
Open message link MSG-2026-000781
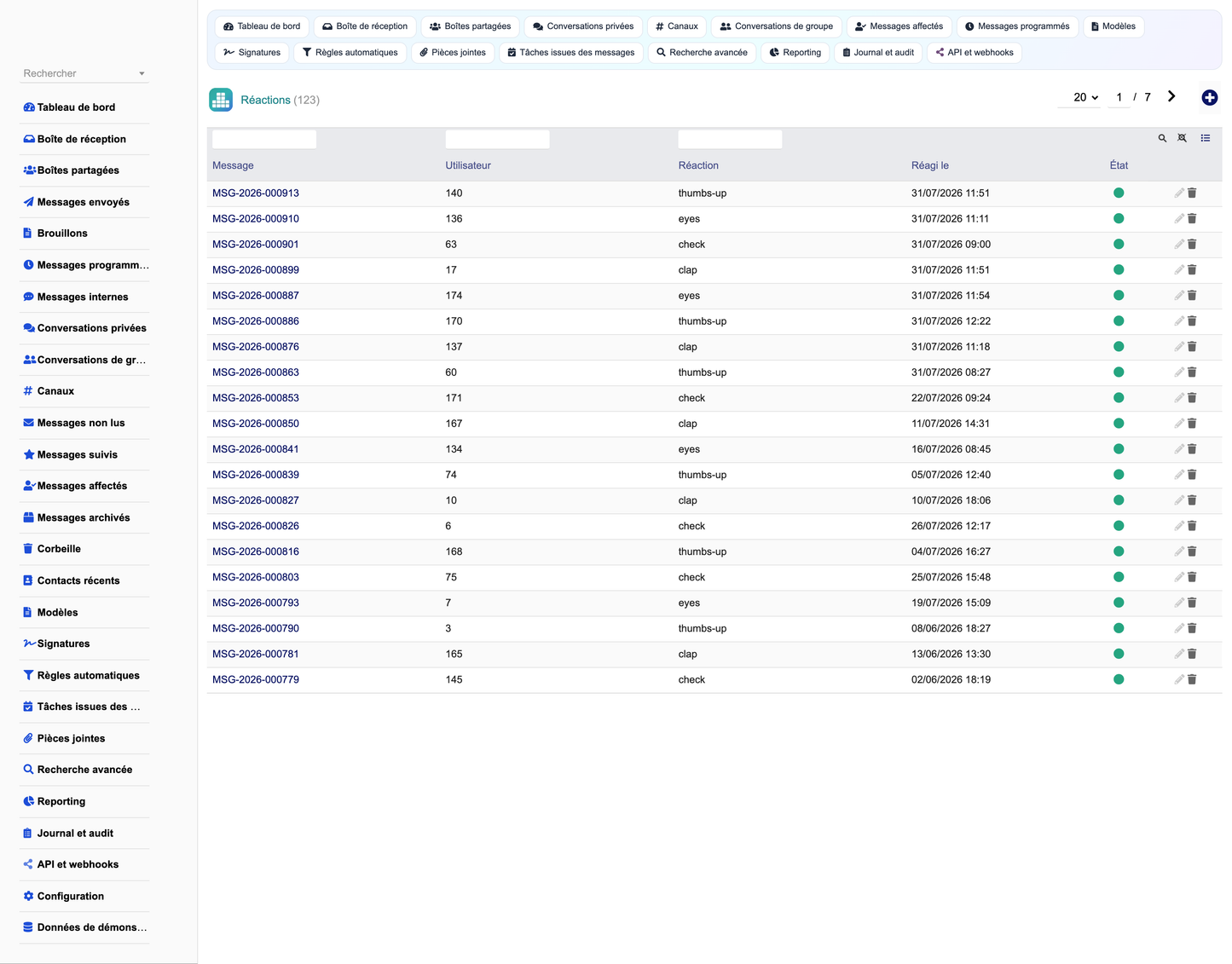click(256, 654)
